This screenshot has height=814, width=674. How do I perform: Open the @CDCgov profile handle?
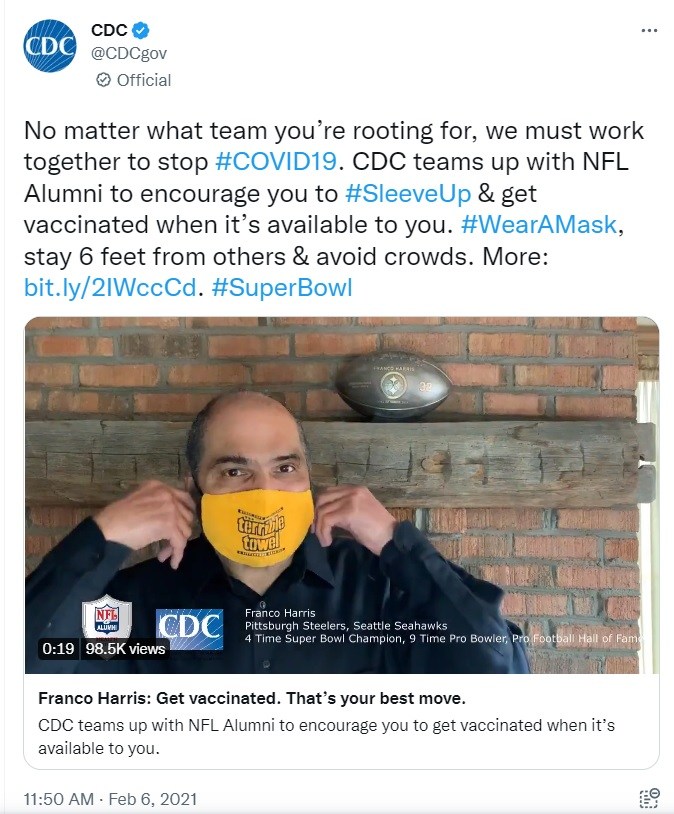(131, 54)
